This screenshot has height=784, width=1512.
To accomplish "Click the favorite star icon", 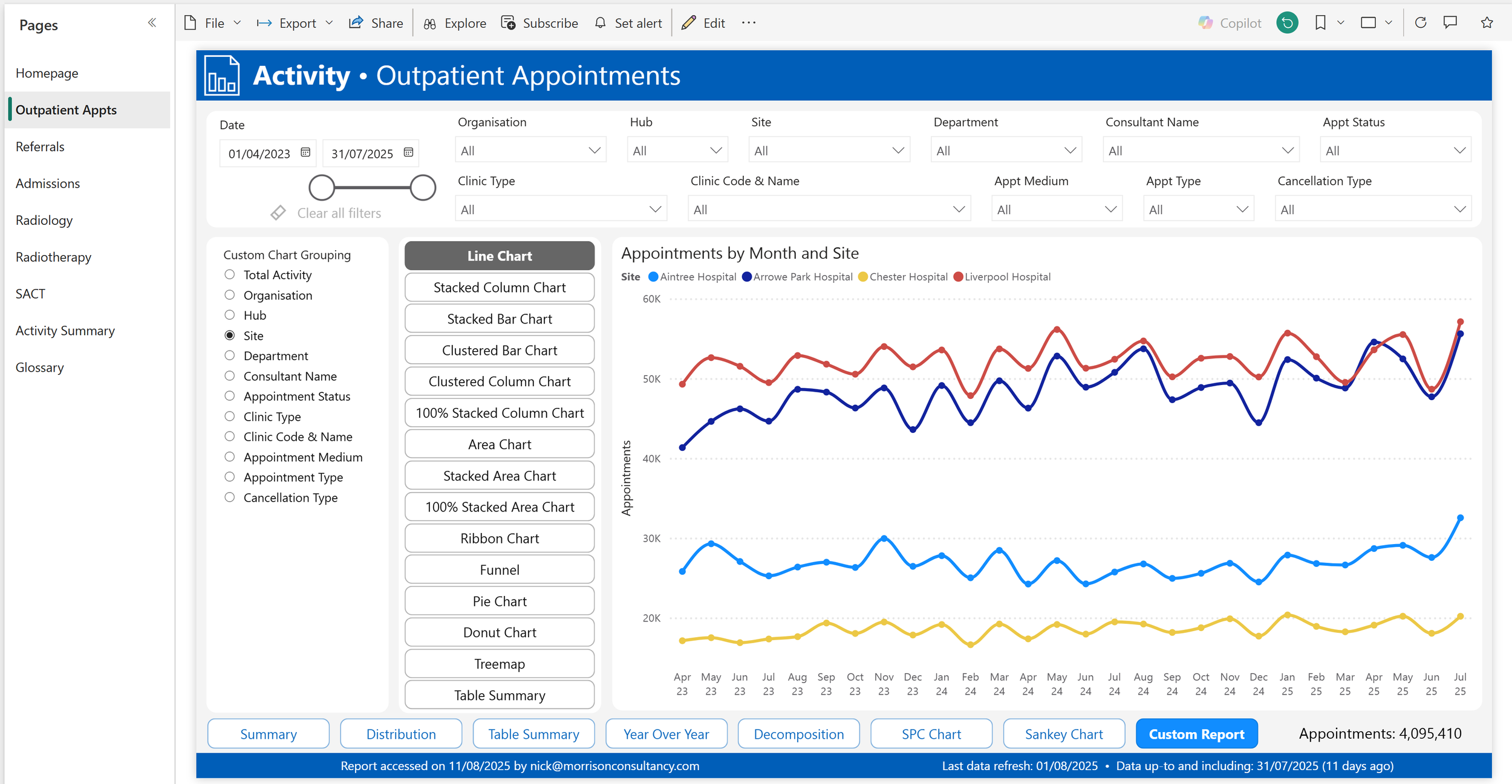I will pyautogui.click(x=1487, y=23).
